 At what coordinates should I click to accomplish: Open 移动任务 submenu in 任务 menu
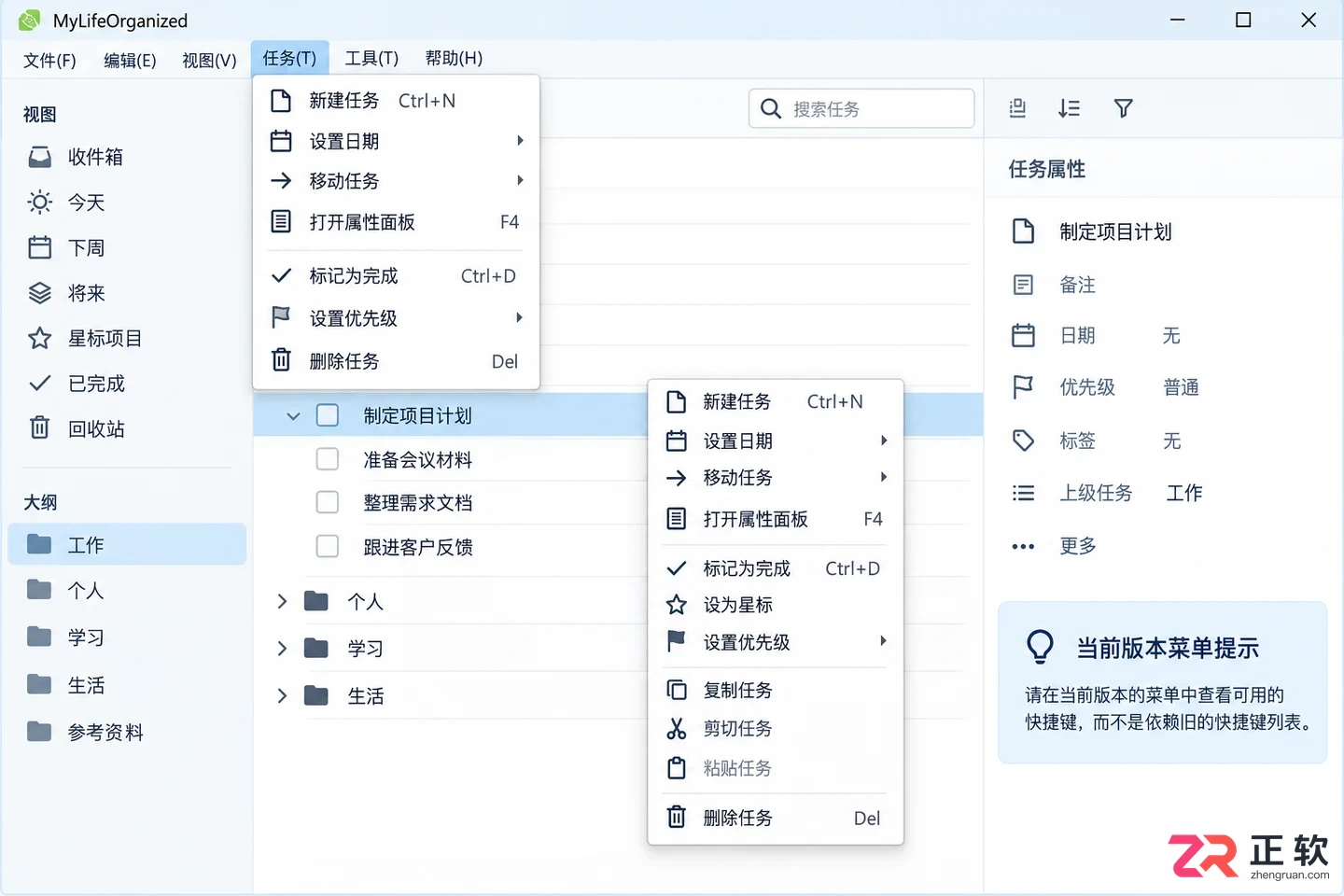pos(396,181)
